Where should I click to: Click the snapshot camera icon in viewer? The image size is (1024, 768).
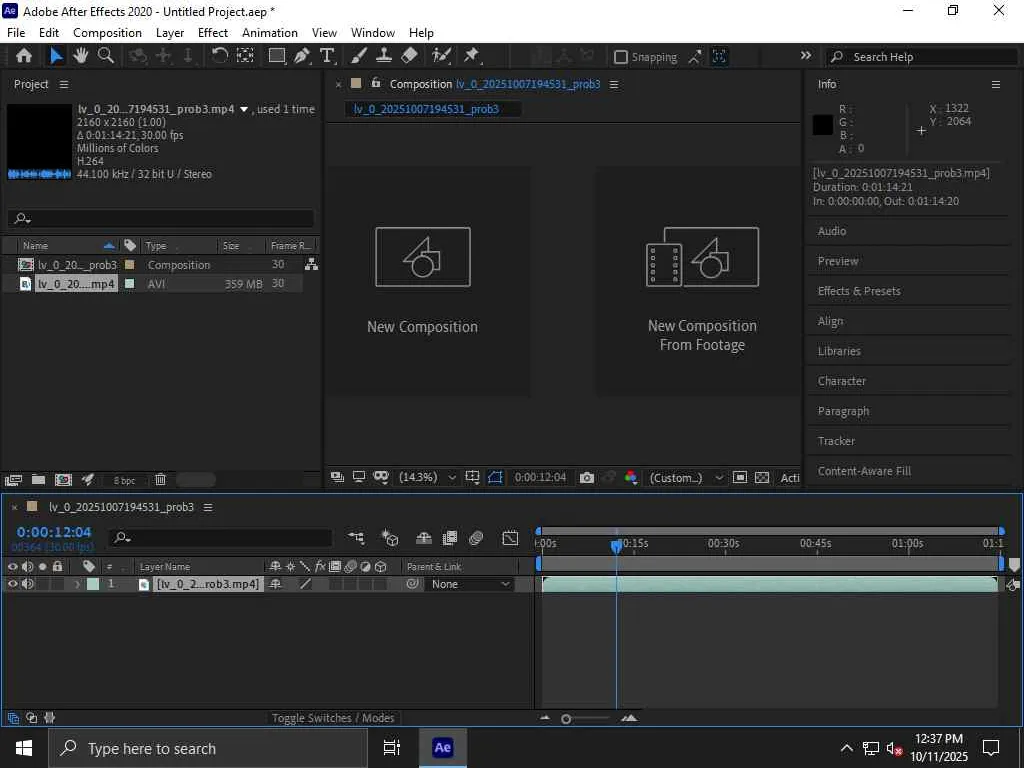(x=587, y=478)
